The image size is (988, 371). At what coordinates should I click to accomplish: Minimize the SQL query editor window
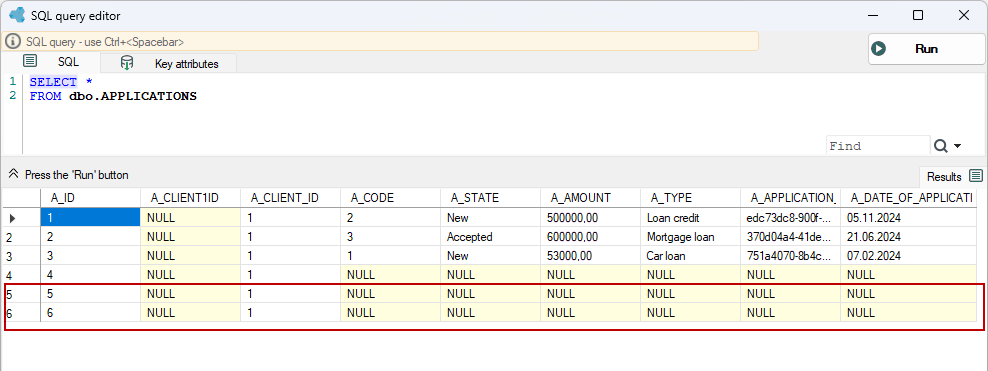pyautogui.click(x=872, y=16)
